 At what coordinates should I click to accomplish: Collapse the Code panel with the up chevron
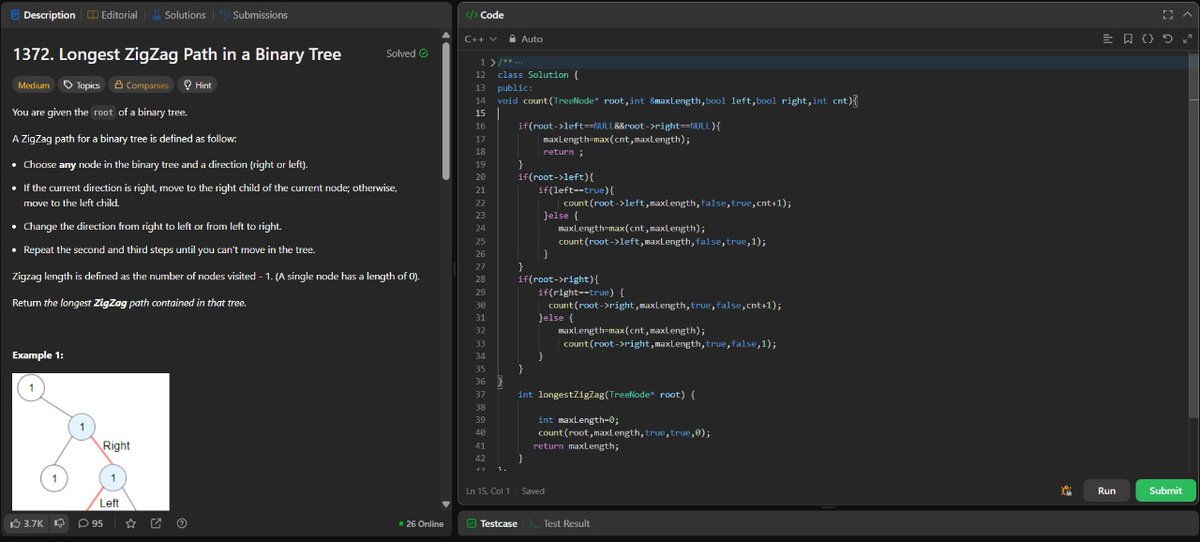[1186, 15]
